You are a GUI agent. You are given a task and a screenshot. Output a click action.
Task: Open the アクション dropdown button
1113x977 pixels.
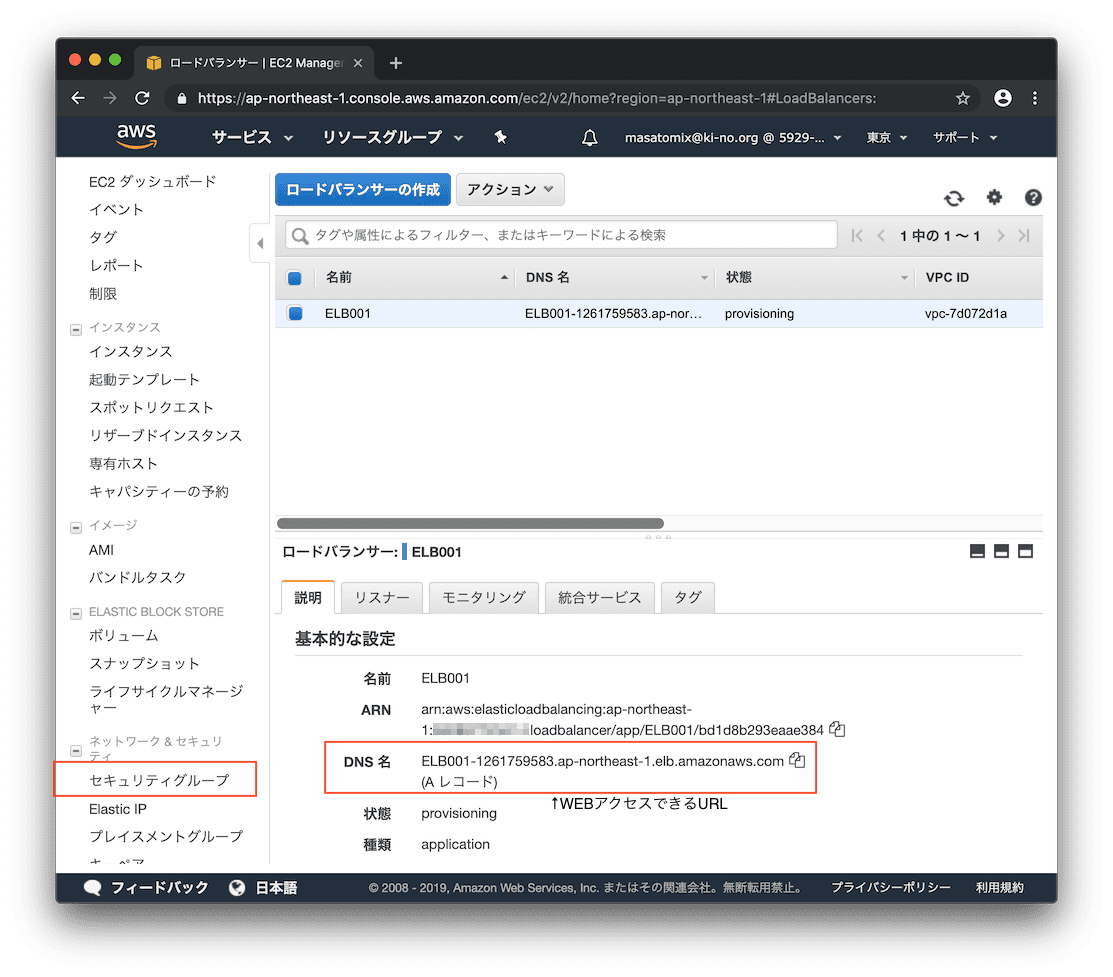coord(510,190)
